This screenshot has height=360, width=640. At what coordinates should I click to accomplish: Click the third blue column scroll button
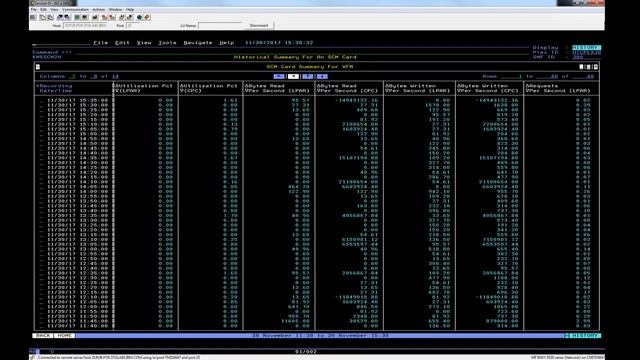coord(308,76)
